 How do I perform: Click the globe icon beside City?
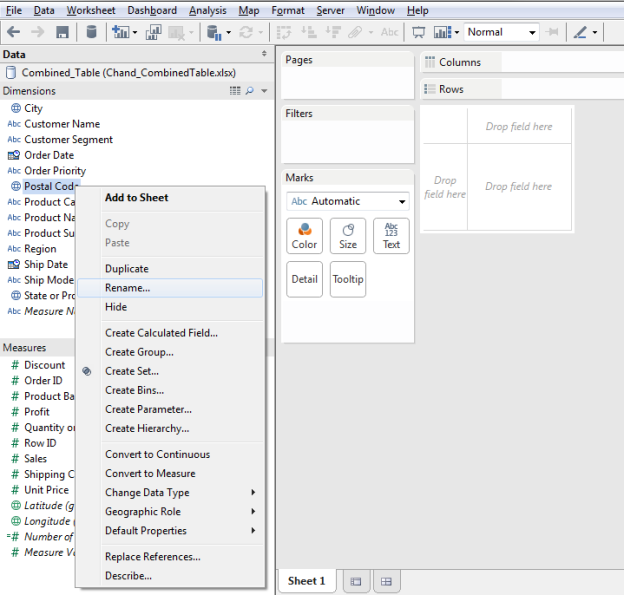[x=16, y=108]
